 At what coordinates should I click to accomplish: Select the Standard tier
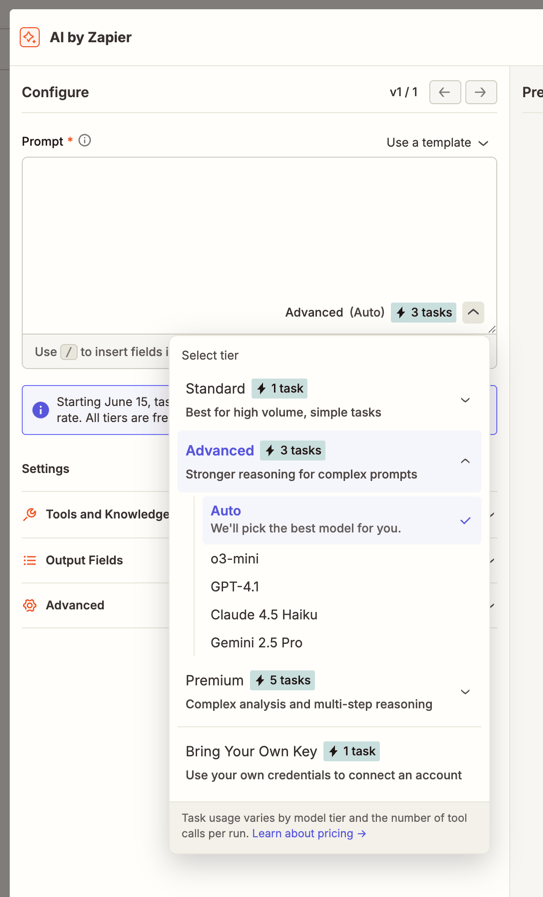tap(329, 399)
